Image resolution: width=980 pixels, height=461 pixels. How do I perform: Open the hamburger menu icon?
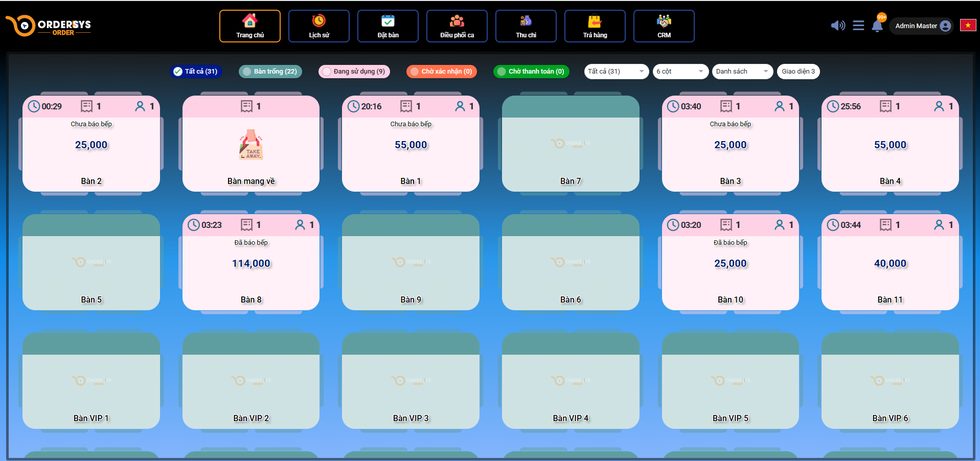click(858, 26)
